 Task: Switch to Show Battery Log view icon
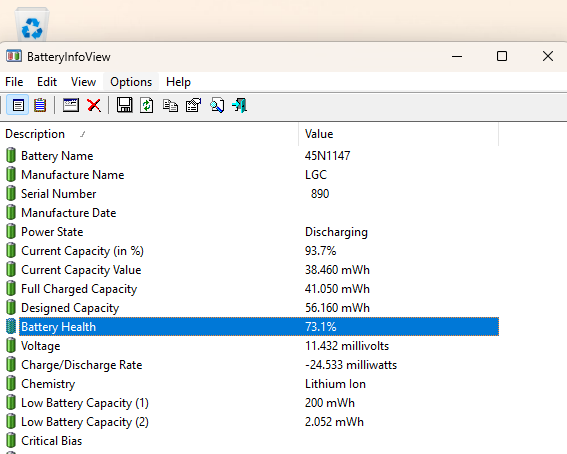[x=40, y=106]
